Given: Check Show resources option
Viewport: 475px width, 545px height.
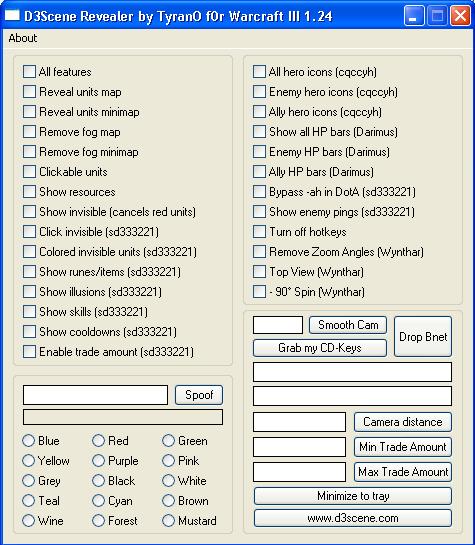Looking at the screenshot, I should (x=30, y=192).
